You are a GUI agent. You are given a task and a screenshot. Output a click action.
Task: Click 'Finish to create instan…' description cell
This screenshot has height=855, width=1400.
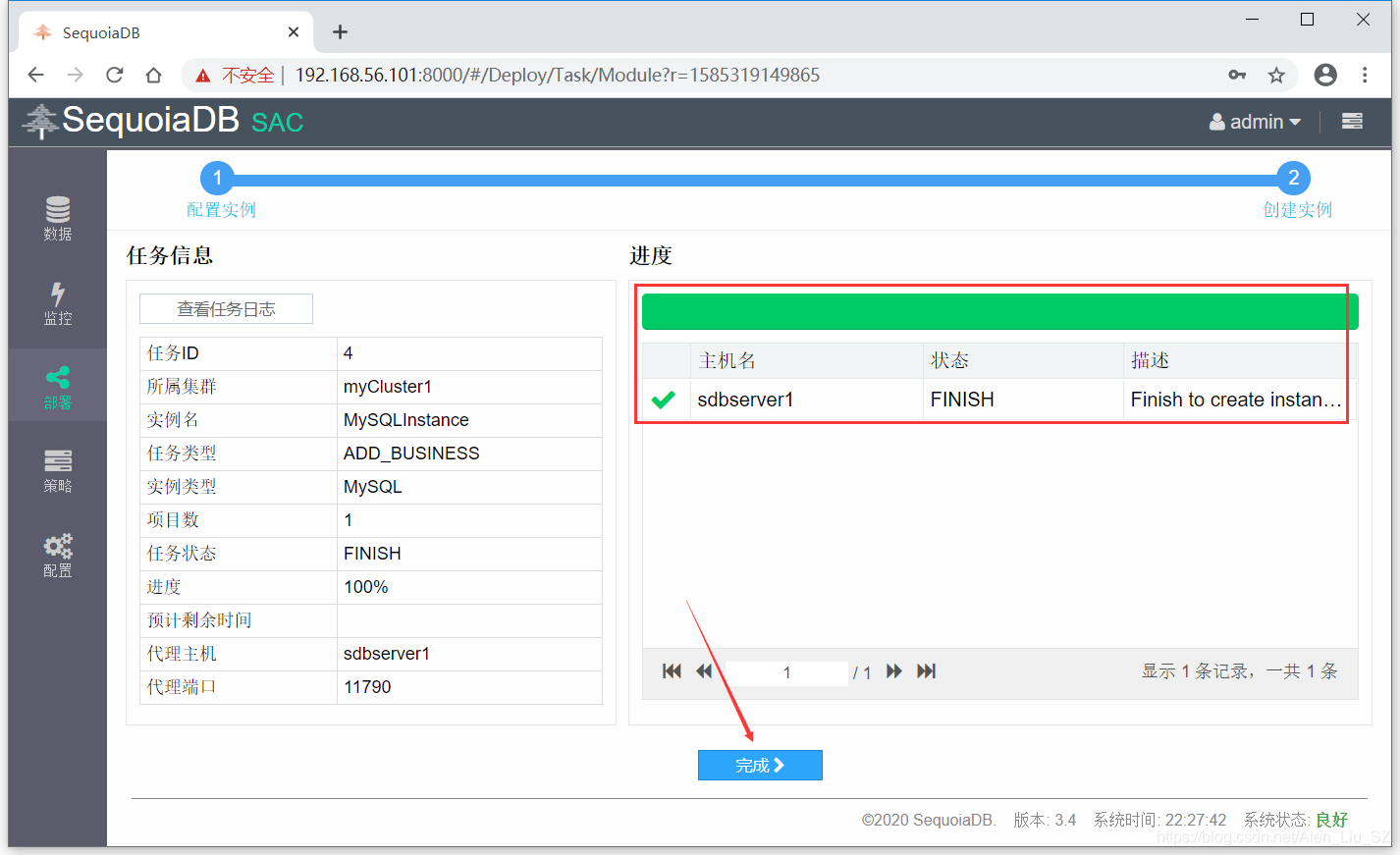click(x=1235, y=400)
